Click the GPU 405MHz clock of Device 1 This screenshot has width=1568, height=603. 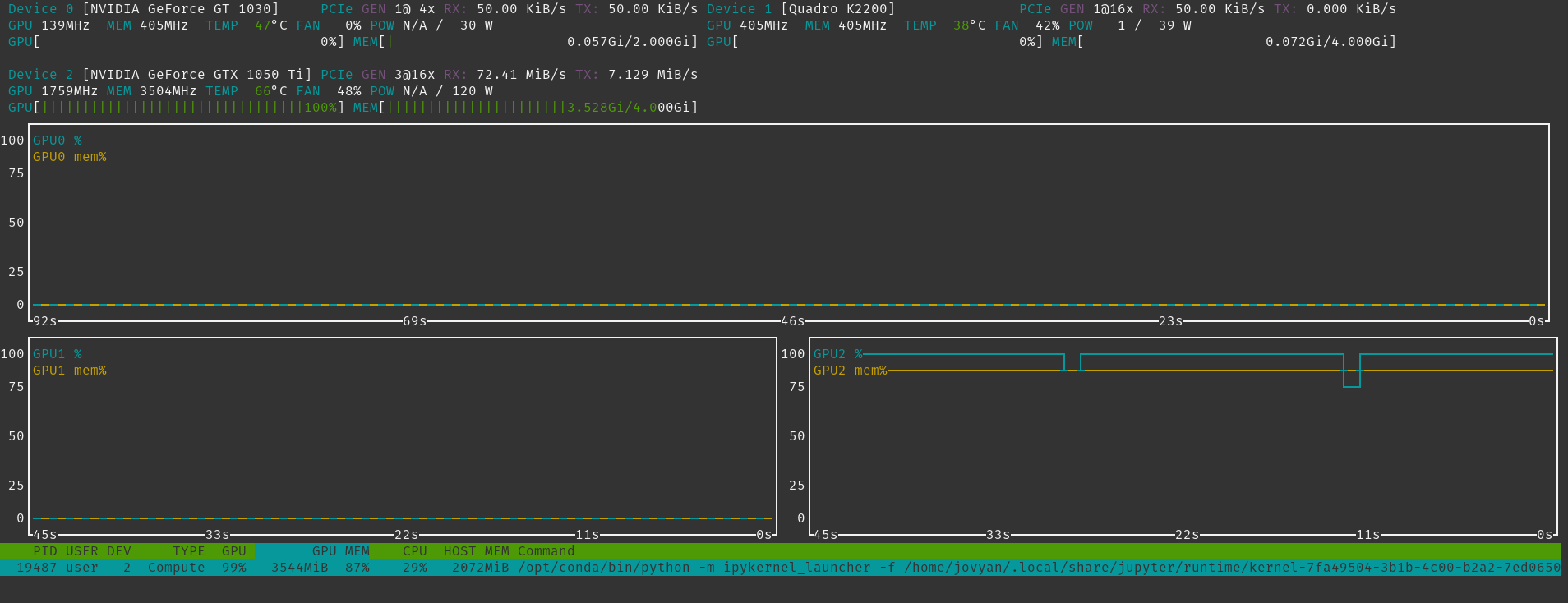point(748,25)
